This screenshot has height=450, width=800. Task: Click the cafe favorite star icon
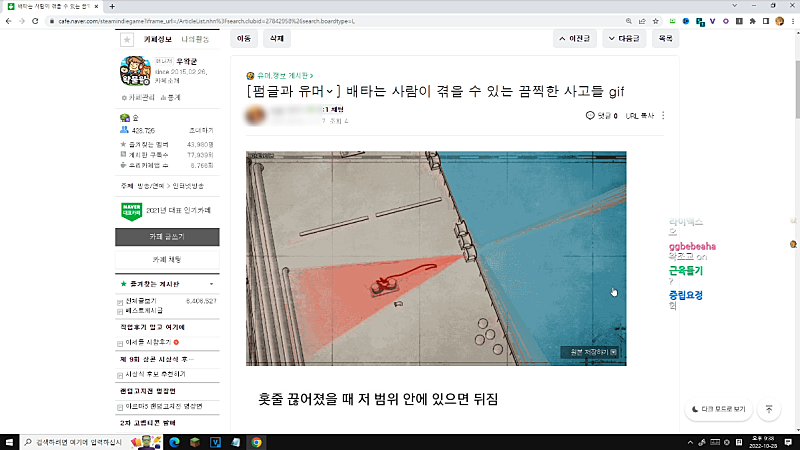click(127, 39)
